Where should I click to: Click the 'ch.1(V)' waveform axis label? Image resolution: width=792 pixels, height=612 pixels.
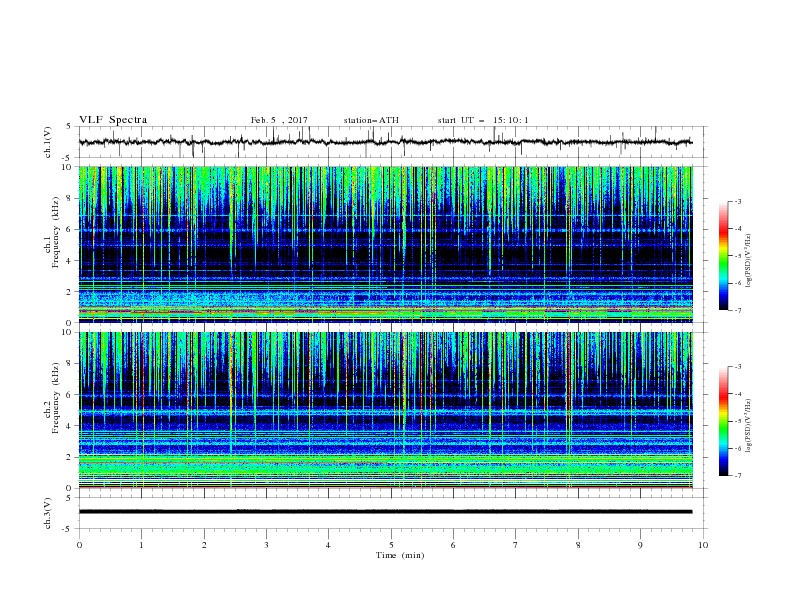[x=48, y=142]
